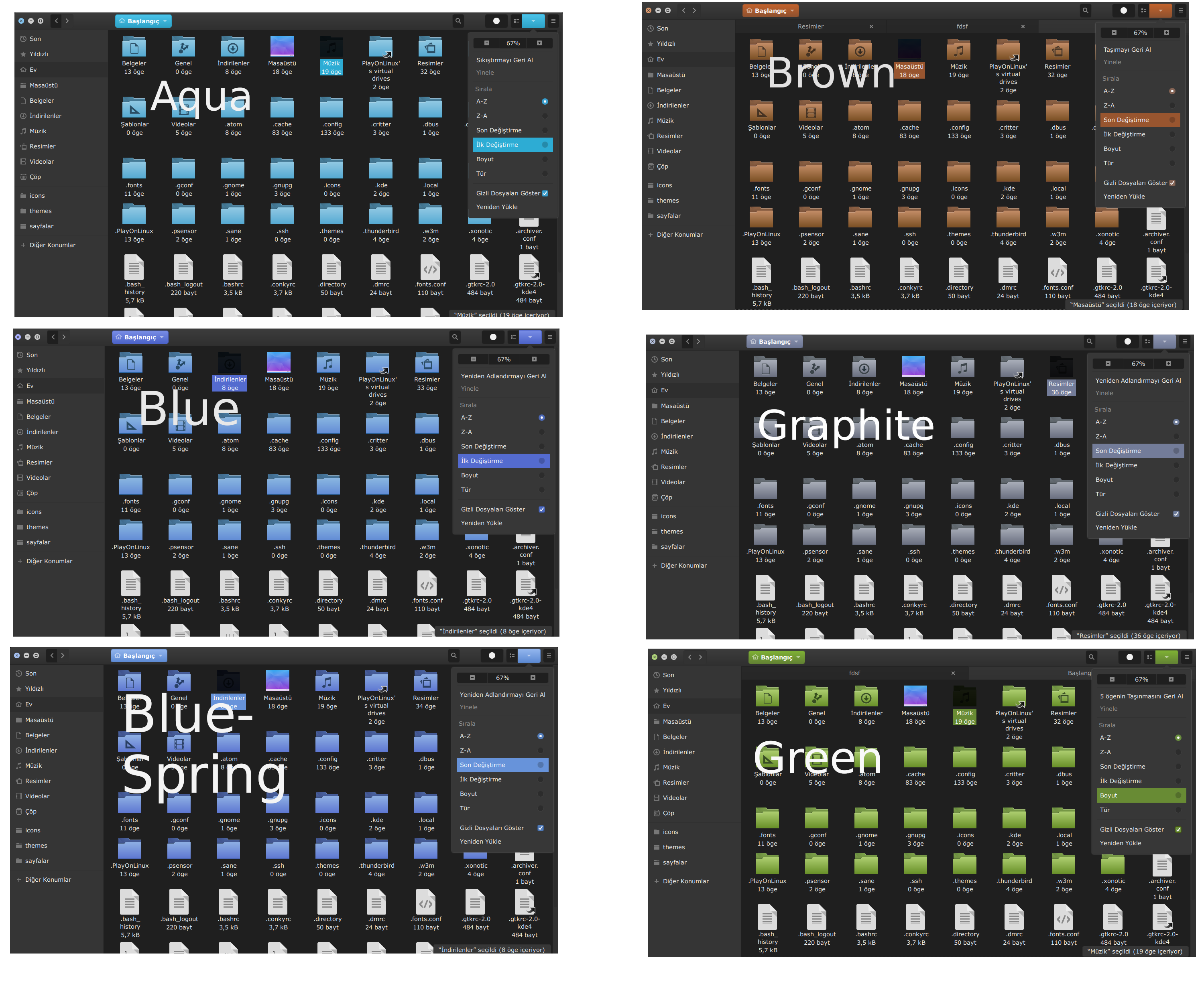The height and width of the screenshot is (984, 1204).
Task: Click the green view options dropdown arrow in Green
Action: (1166, 657)
